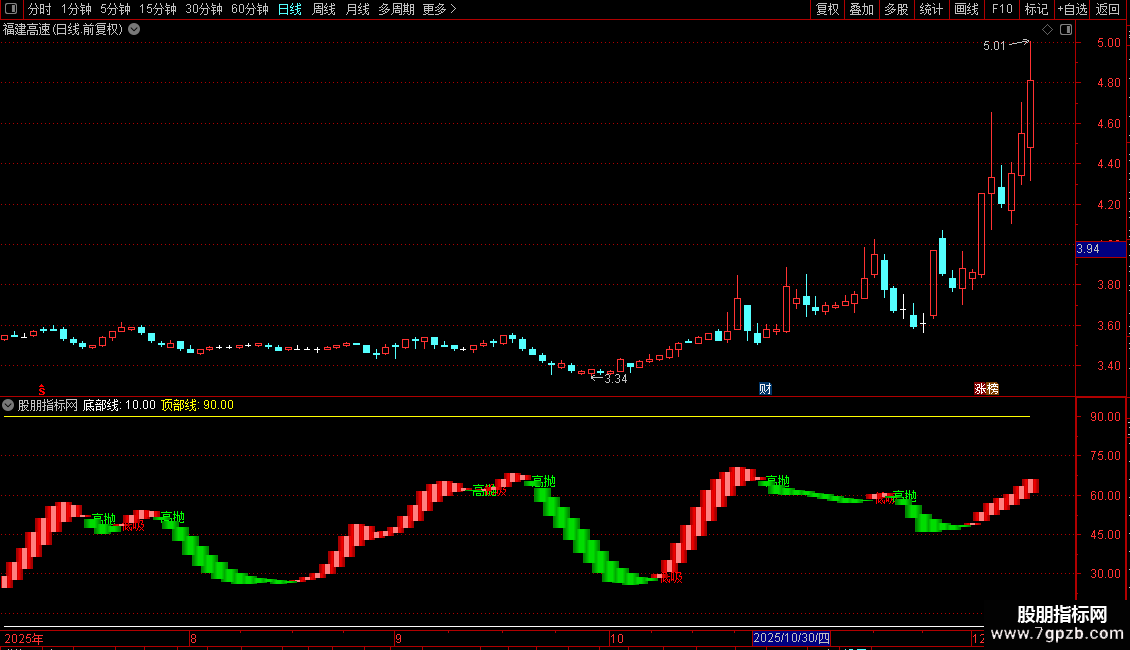Open the 画线 drawing tools
The height and width of the screenshot is (650, 1130).
pos(966,9)
